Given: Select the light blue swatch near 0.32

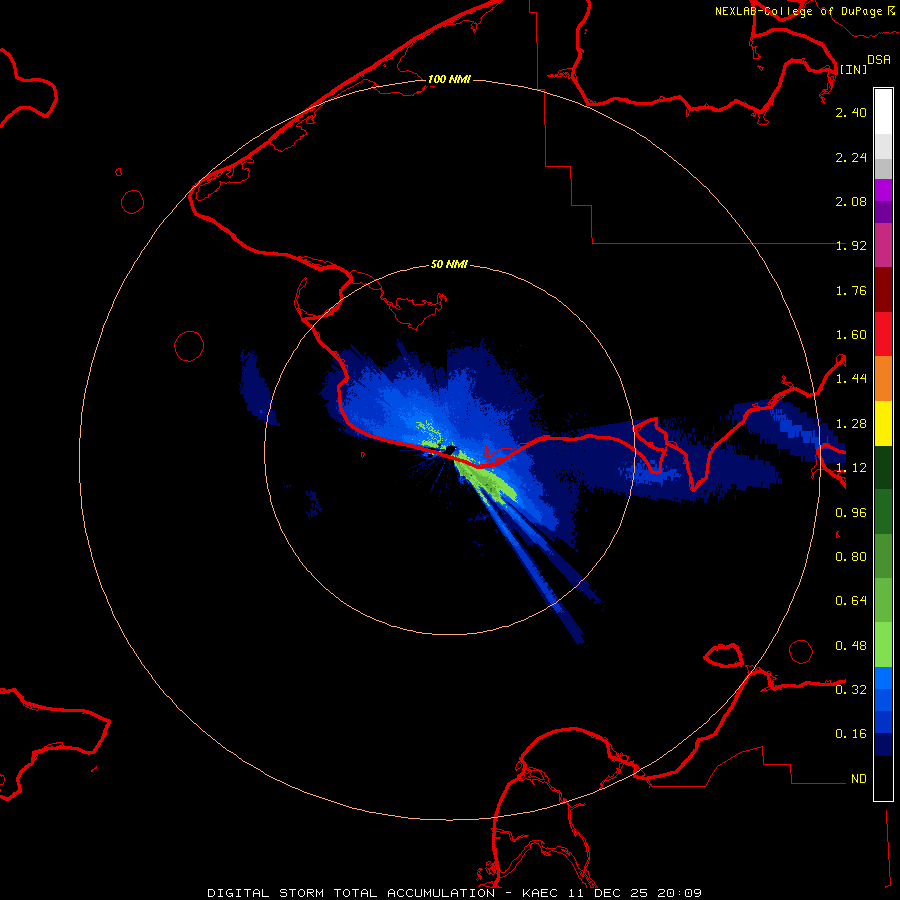Looking at the screenshot, I should click(883, 678).
